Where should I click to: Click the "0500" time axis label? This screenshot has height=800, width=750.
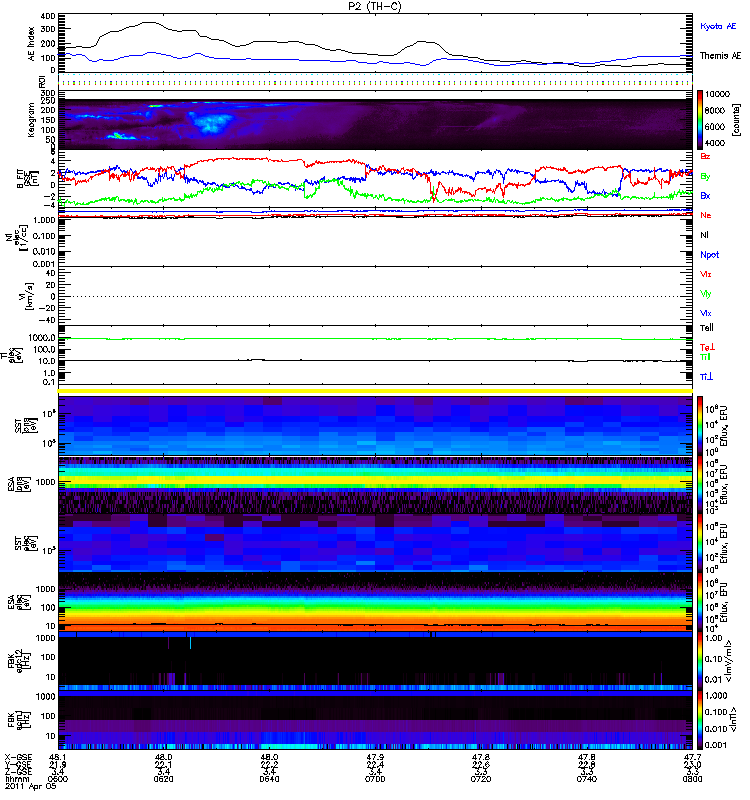pos(57,779)
